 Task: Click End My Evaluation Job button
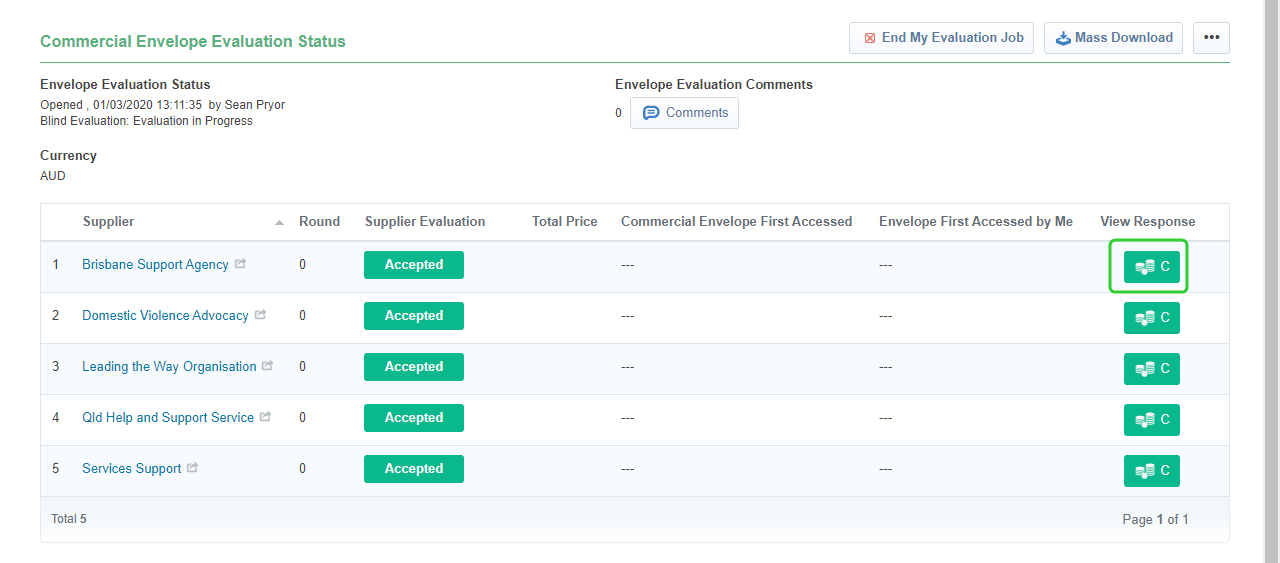941,38
